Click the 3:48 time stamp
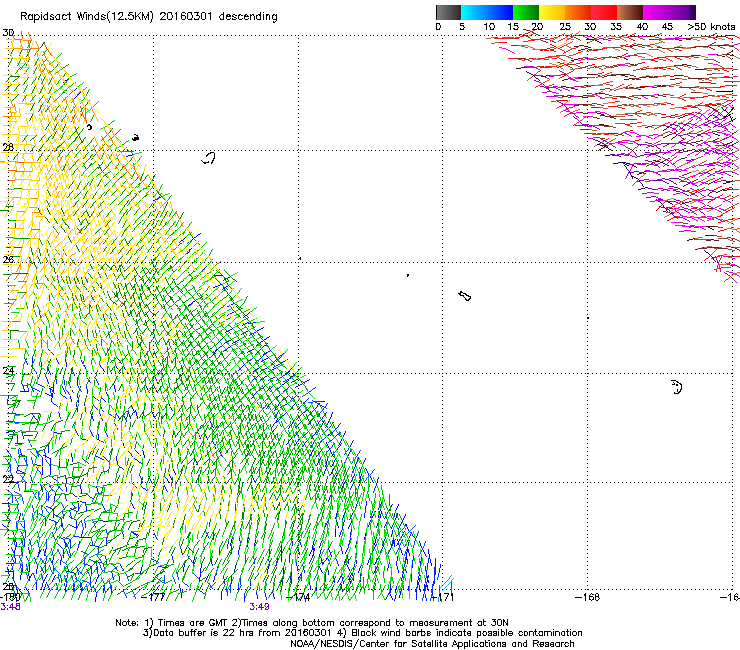740x650 pixels. click(x=10, y=607)
